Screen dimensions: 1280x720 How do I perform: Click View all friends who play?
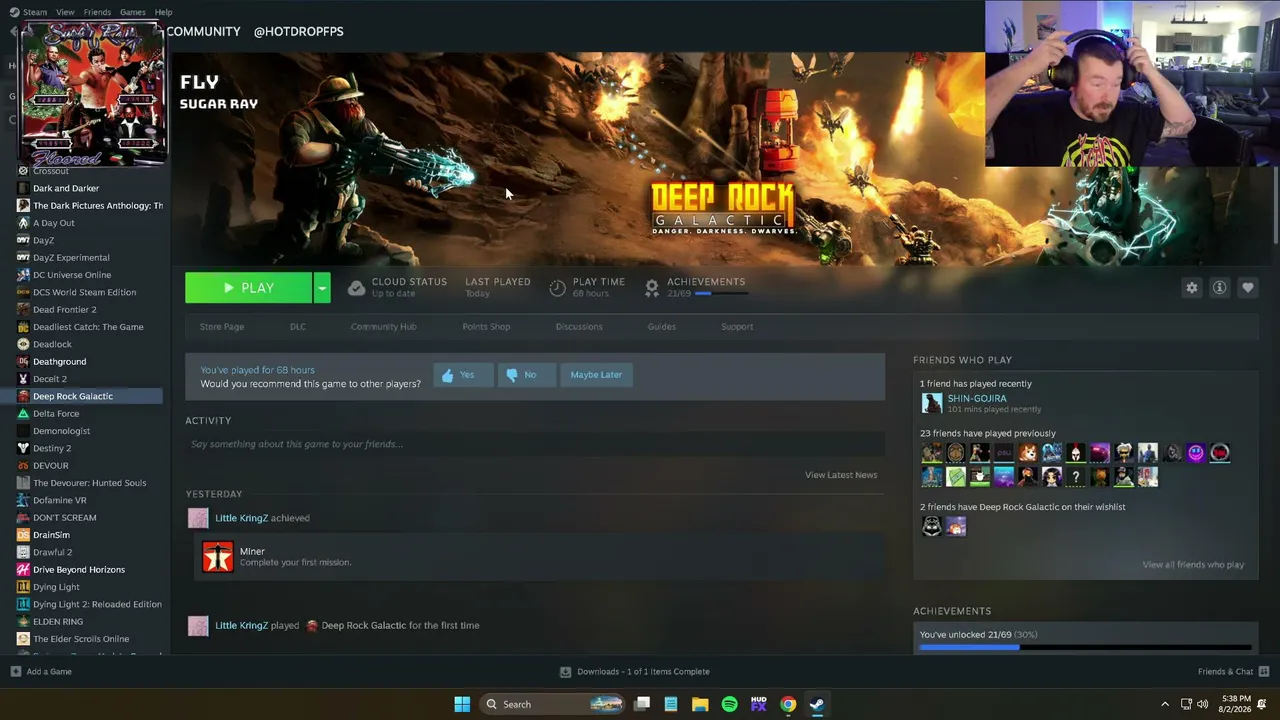(1193, 565)
